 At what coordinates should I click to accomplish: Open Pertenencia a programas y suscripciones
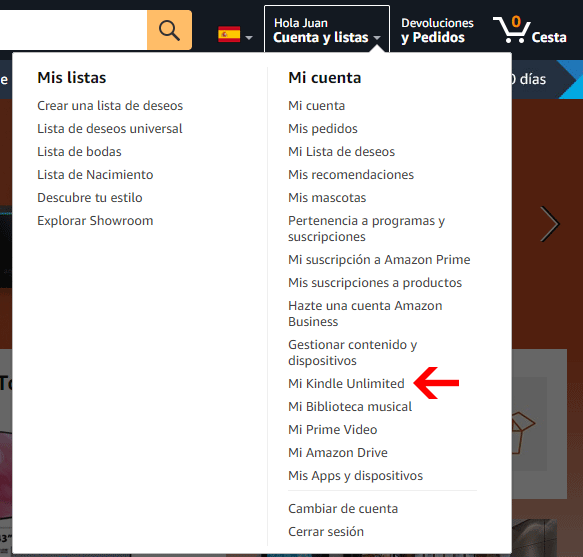coord(367,229)
